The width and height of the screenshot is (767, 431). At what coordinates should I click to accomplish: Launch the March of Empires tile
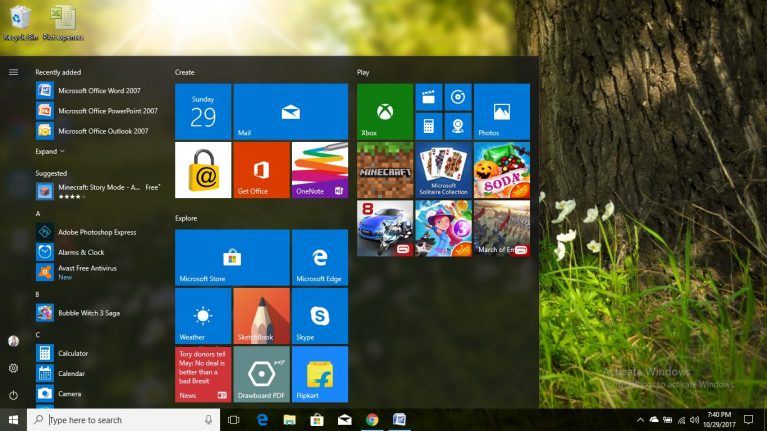click(502, 228)
